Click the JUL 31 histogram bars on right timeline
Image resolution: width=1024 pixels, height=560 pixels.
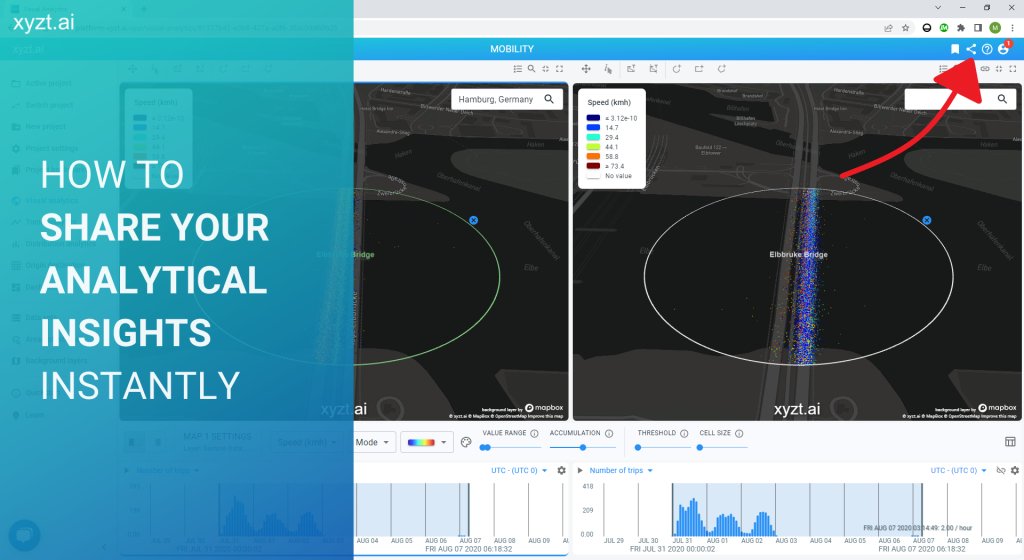(x=689, y=518)
